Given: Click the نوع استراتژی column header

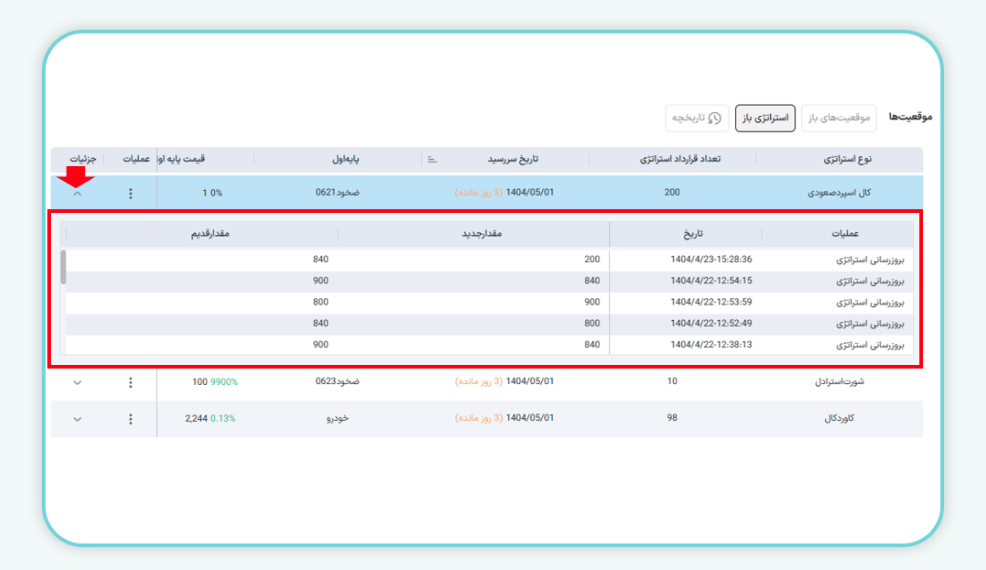Looking at the screenshot, I should [846, 160].
